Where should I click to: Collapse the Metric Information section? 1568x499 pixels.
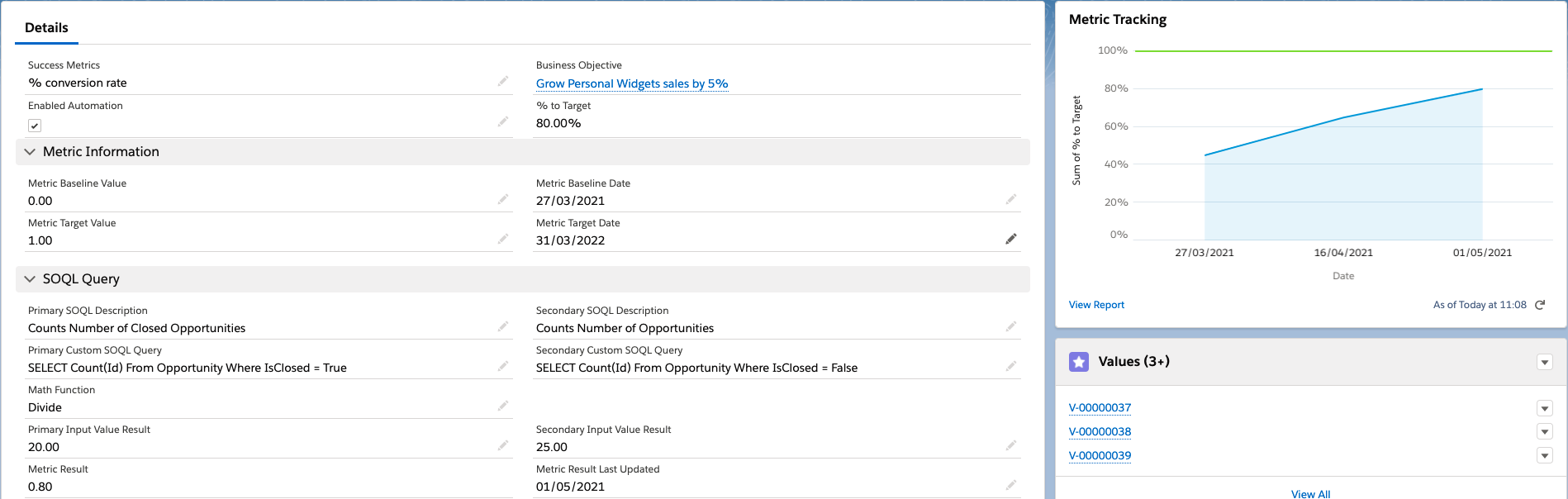pyautogui.click(x=31, y=151)
